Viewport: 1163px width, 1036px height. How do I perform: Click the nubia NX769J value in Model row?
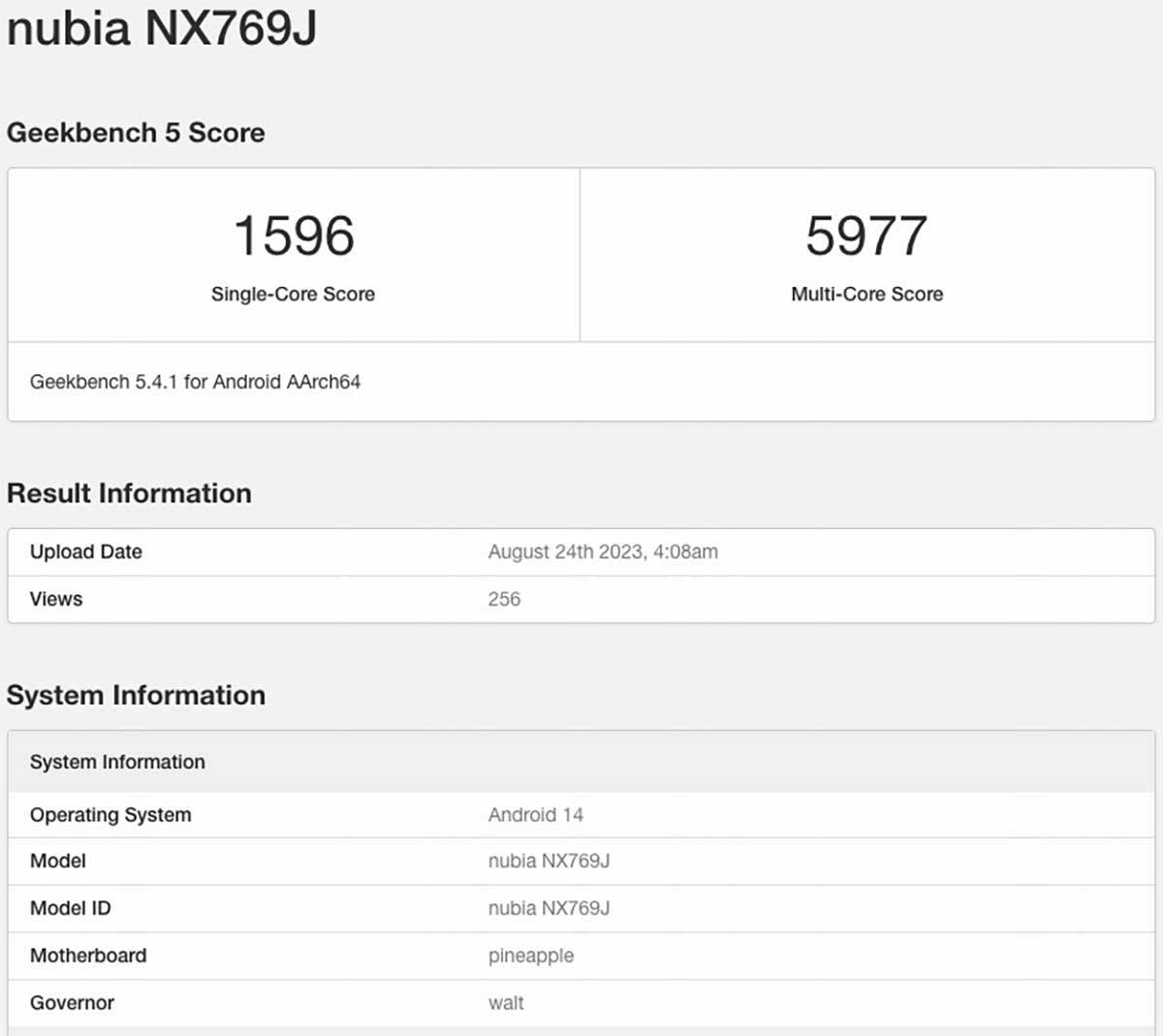(x=549, y=861)
